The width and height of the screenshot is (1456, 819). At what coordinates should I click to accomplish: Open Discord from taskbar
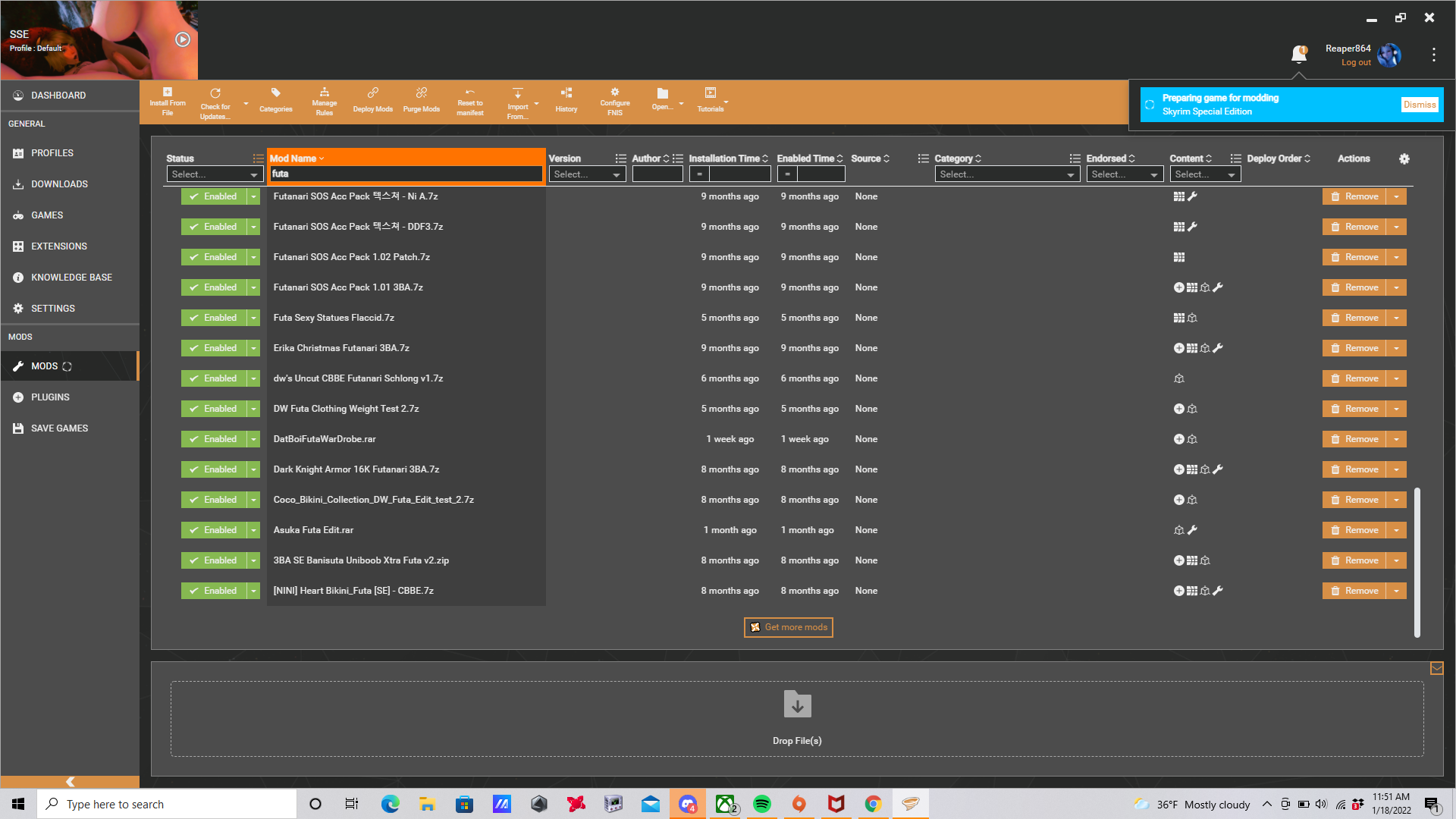[x=688, y=804]
